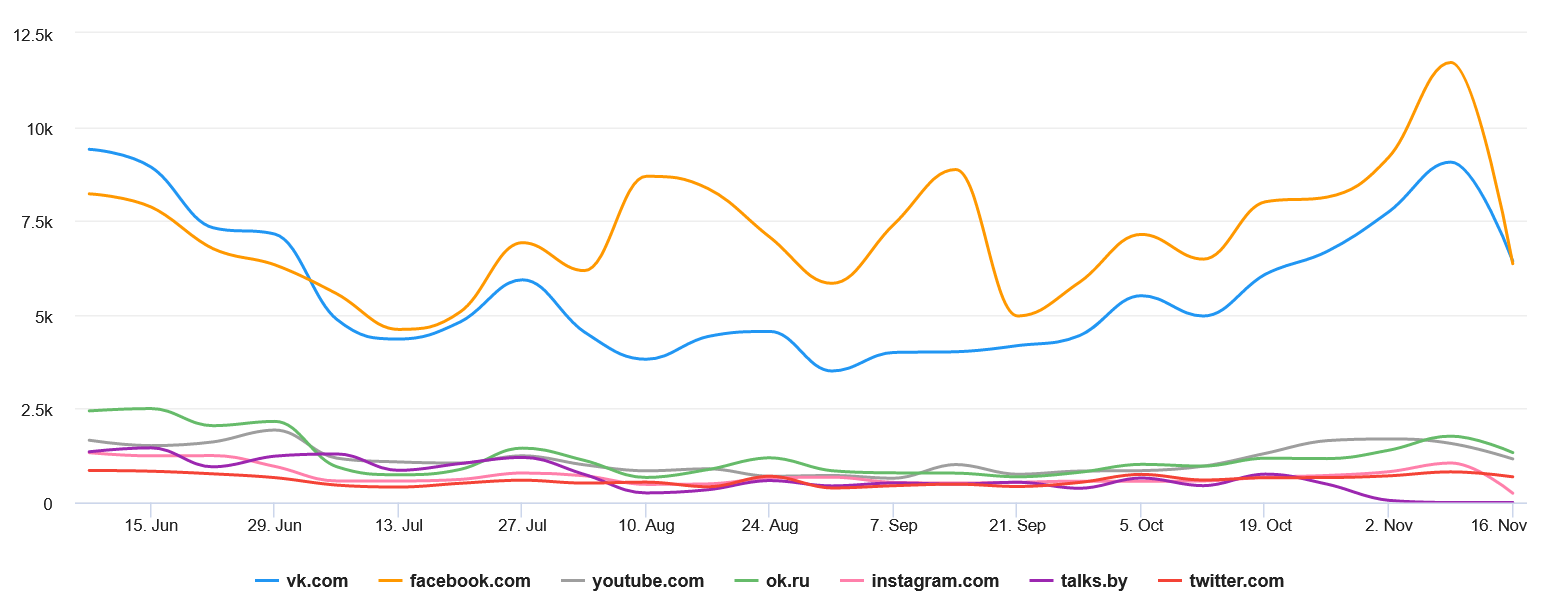Hide the facebook.com series via legend label
This screenshot has height=604, width=1543.
pyautogui.click(x=470, y=581)
